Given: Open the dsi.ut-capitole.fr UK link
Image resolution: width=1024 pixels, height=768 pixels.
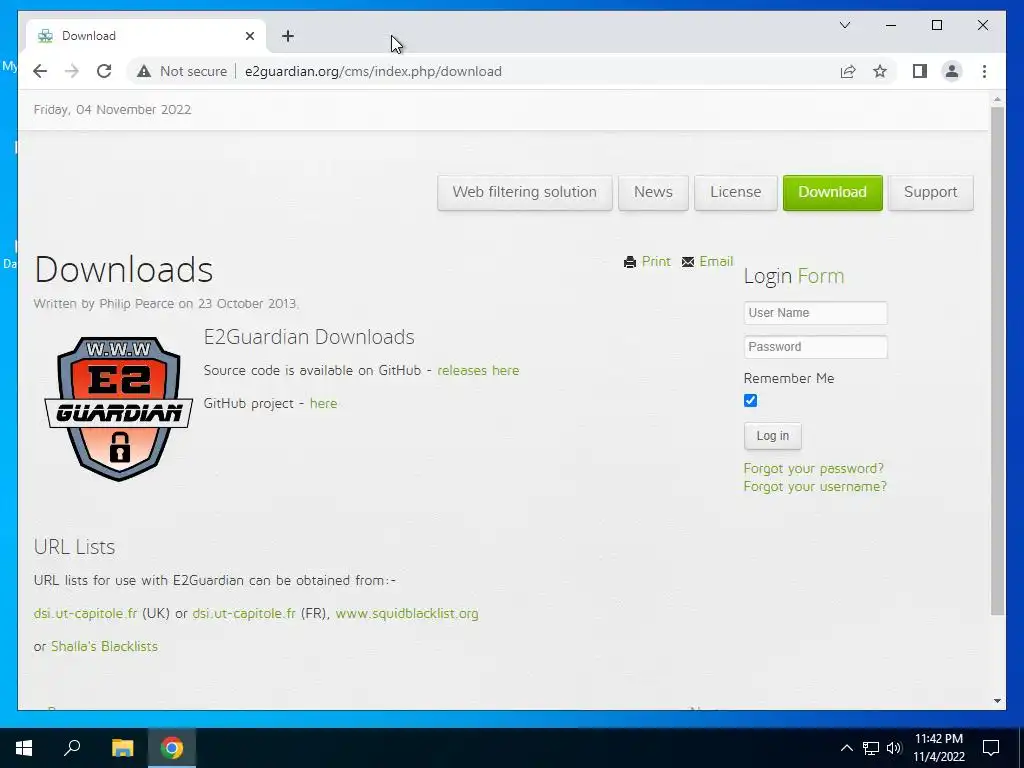Looking at the screenshot, I should (86, 613).
